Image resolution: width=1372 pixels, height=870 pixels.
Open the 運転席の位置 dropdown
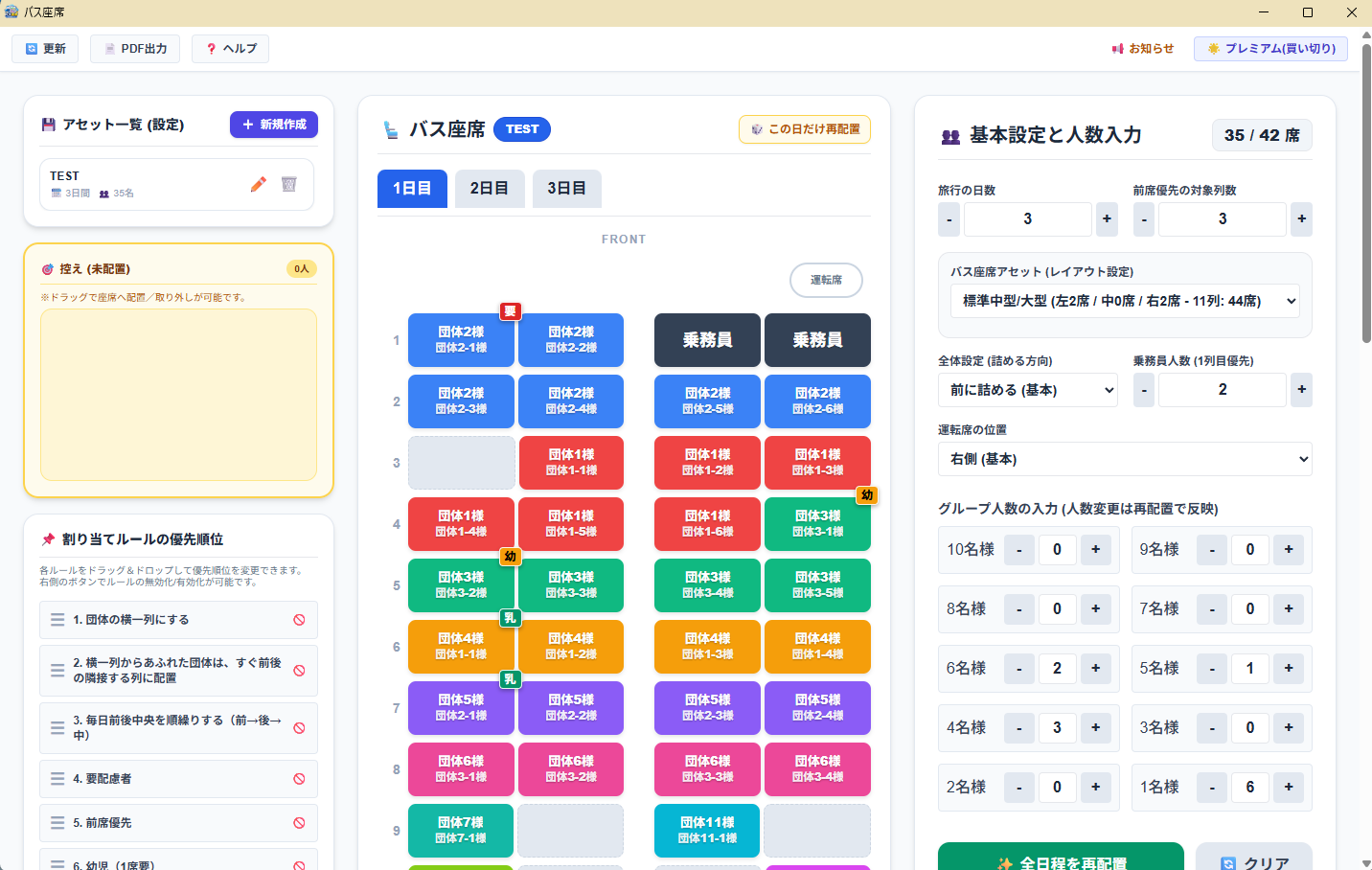(1125, 459)
